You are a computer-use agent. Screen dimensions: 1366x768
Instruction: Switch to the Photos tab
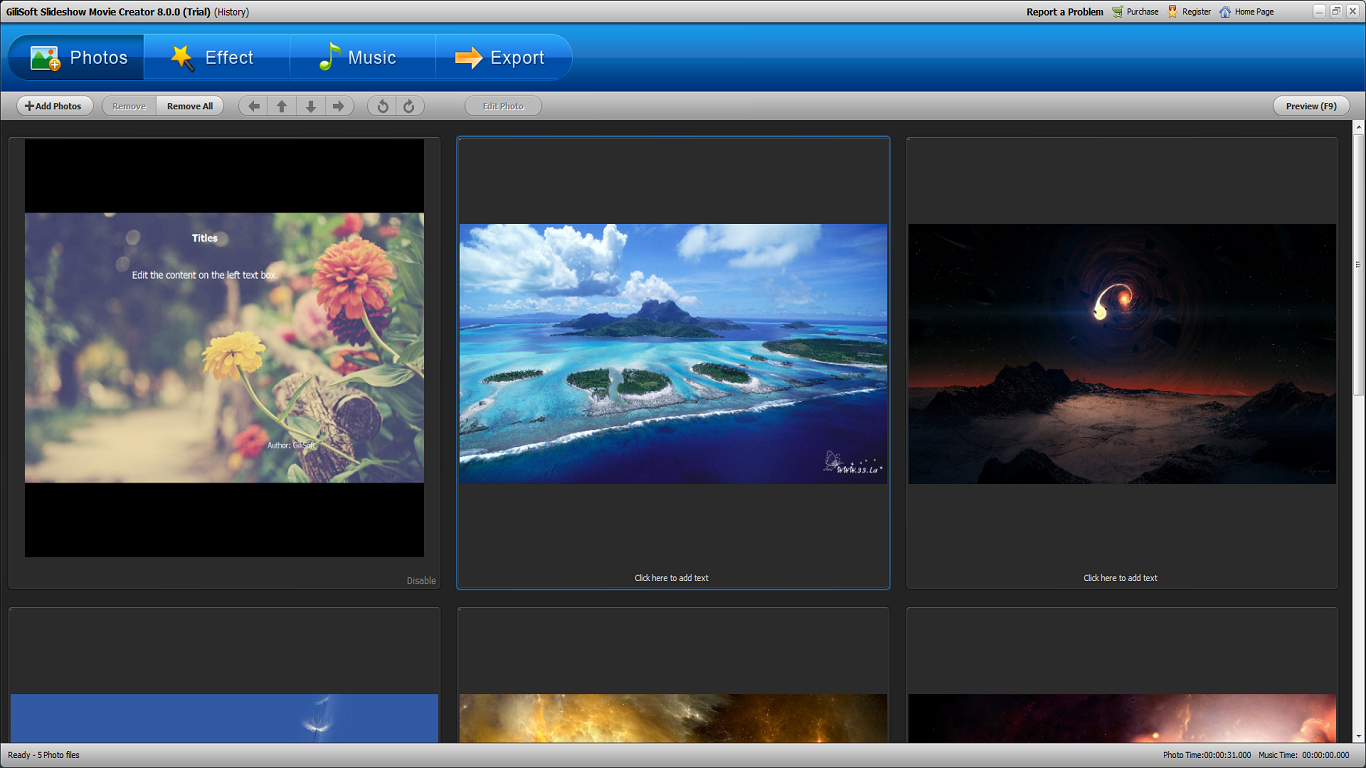click(x=77, y=57)
